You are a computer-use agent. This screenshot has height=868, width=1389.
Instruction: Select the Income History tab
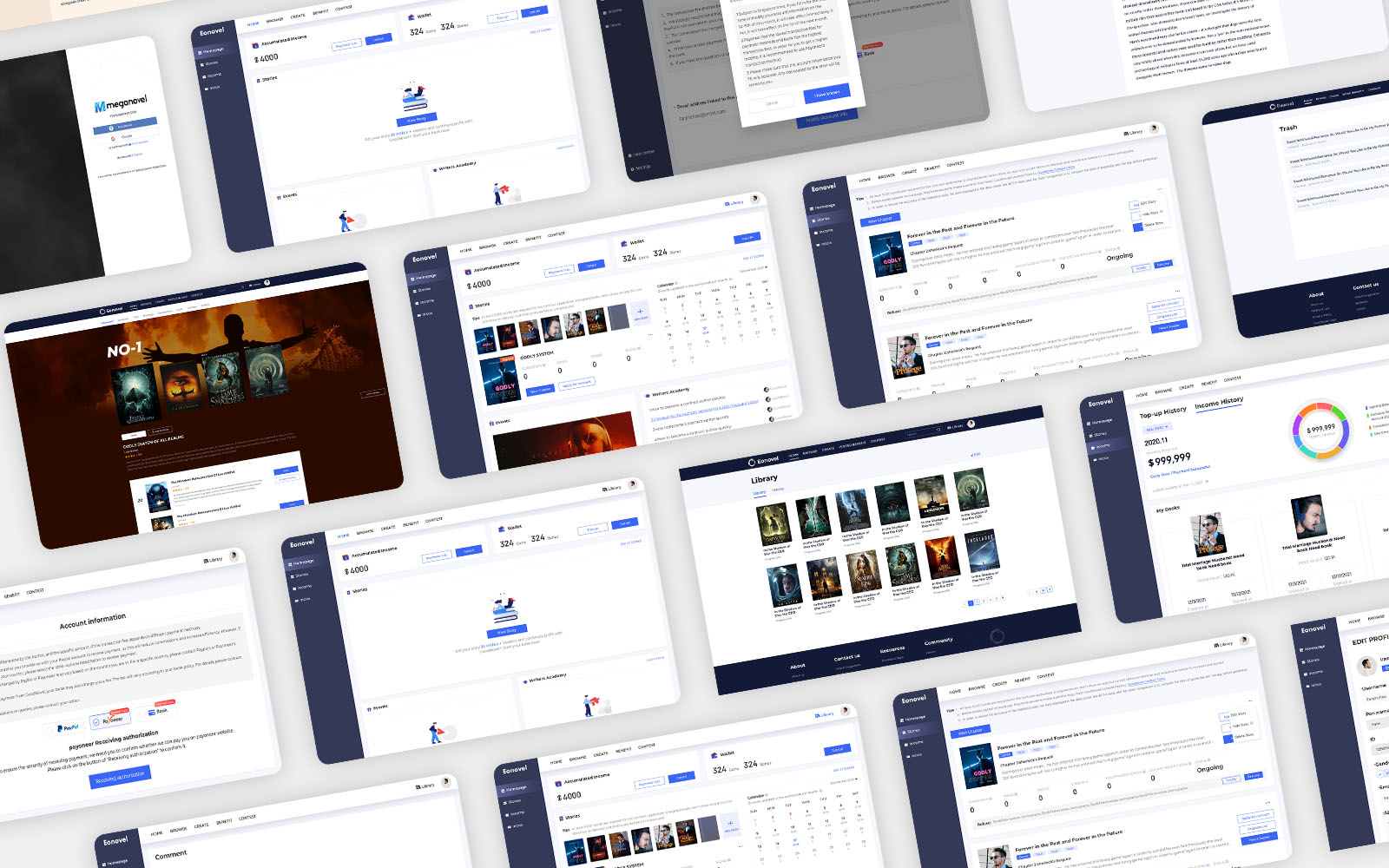point(1219,403)
